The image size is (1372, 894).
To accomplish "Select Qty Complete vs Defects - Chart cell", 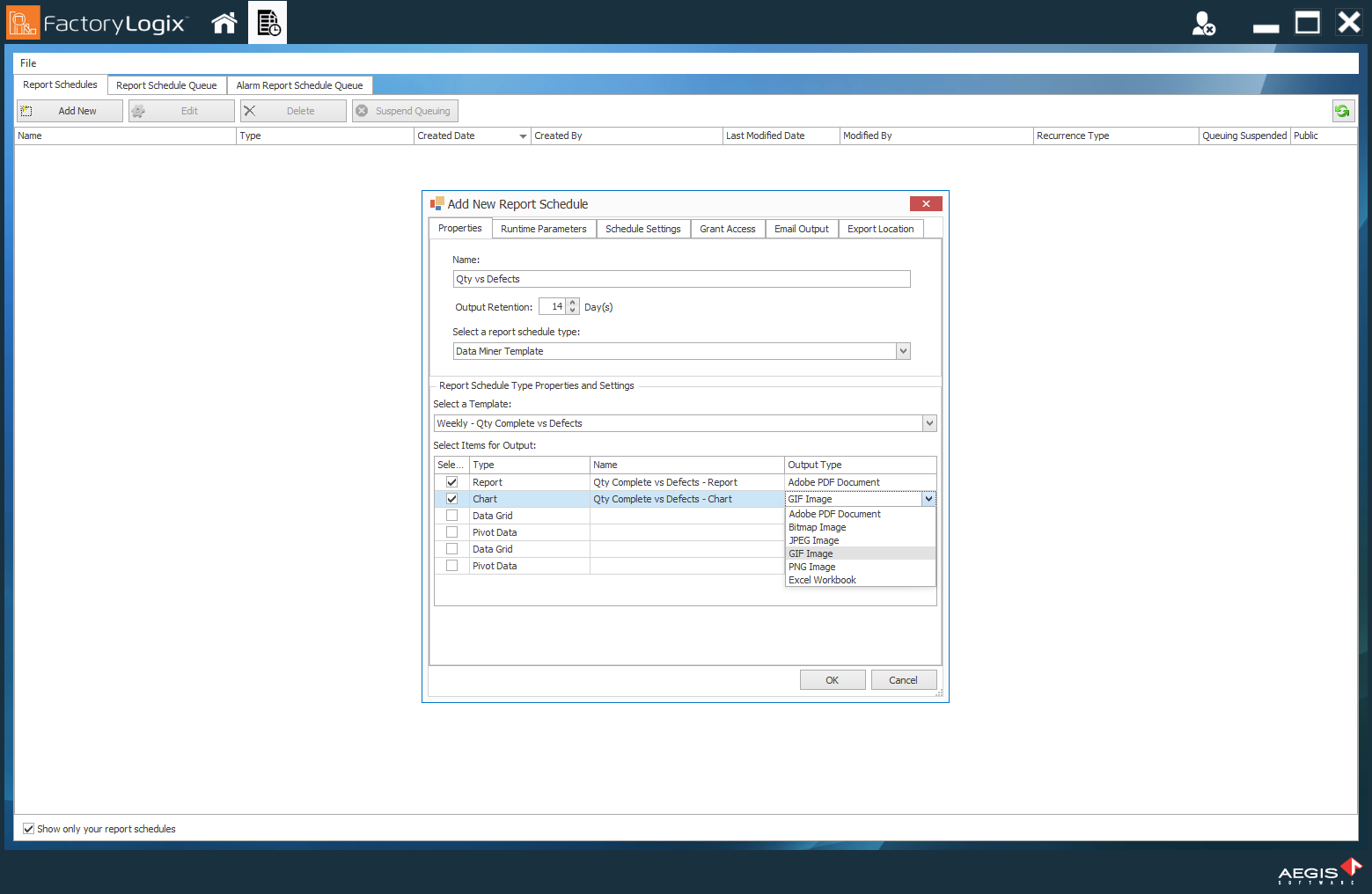I will 686,499.
